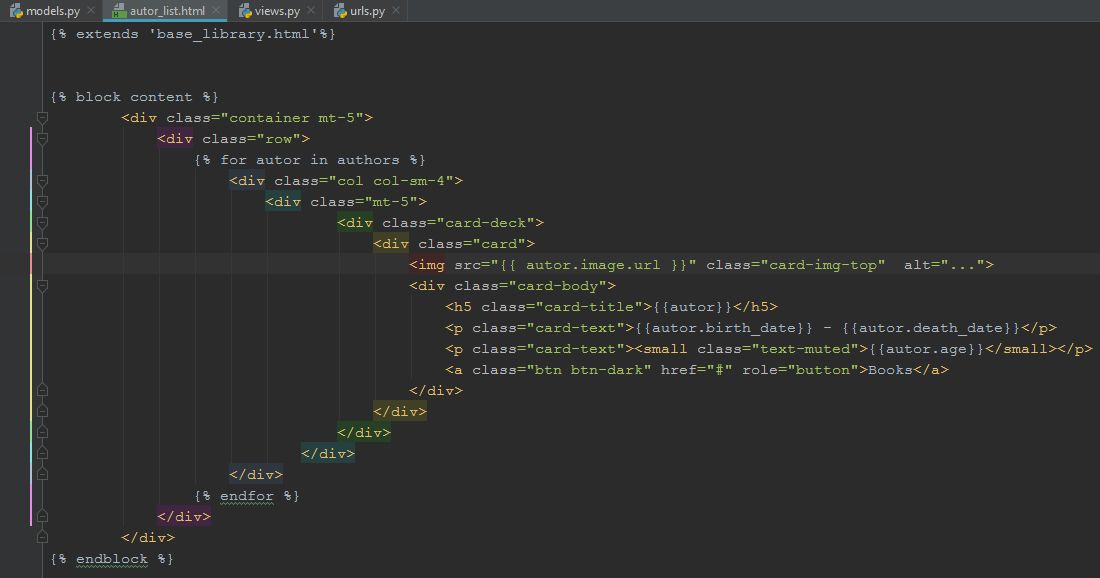
Task: Click the {{autor.age}} variable
Action: [926, 349]
